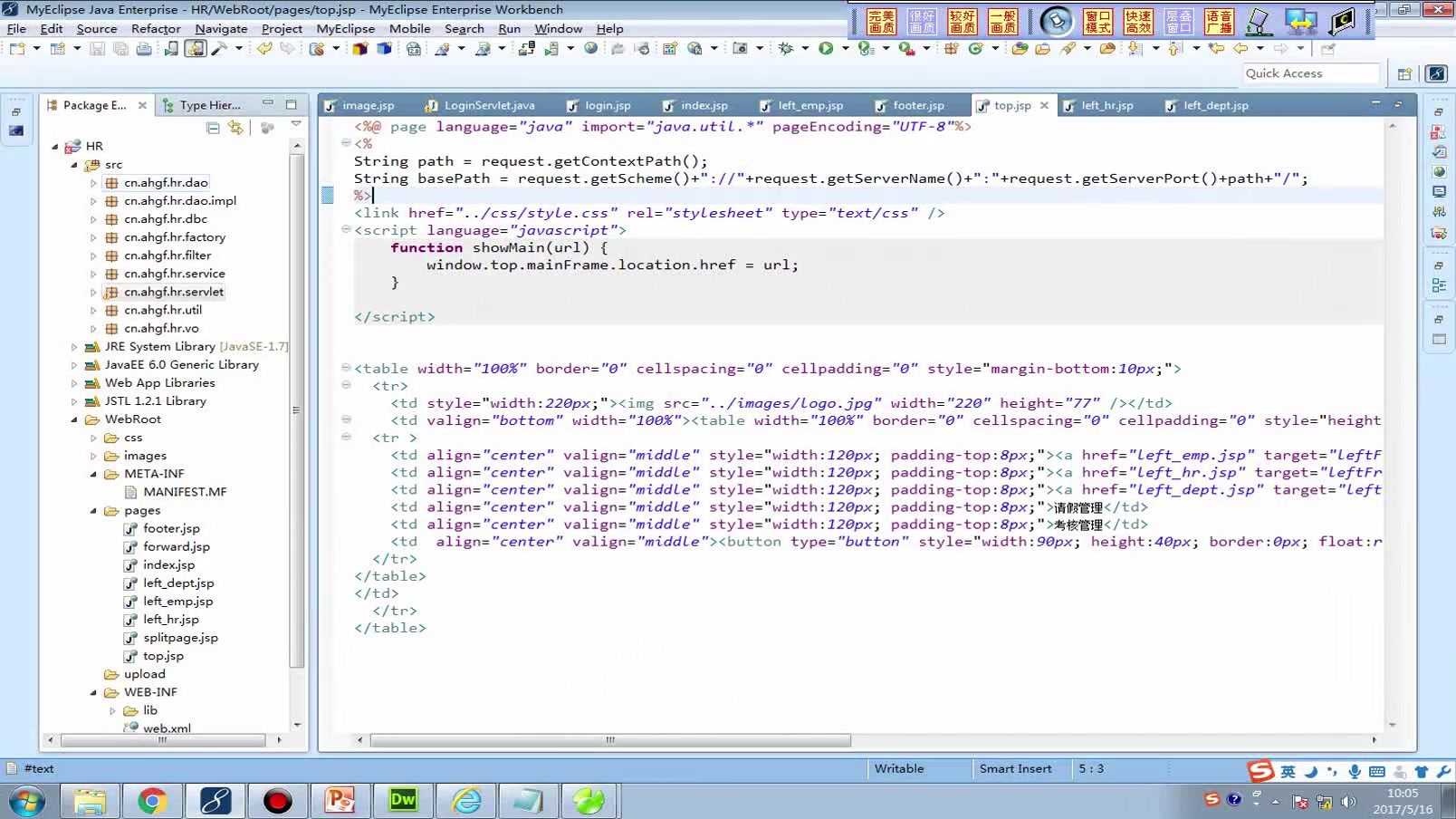The height and width of the screenshot is (819, 1456).
Task: Collapse the HR project node
Action: click(54, 146)
